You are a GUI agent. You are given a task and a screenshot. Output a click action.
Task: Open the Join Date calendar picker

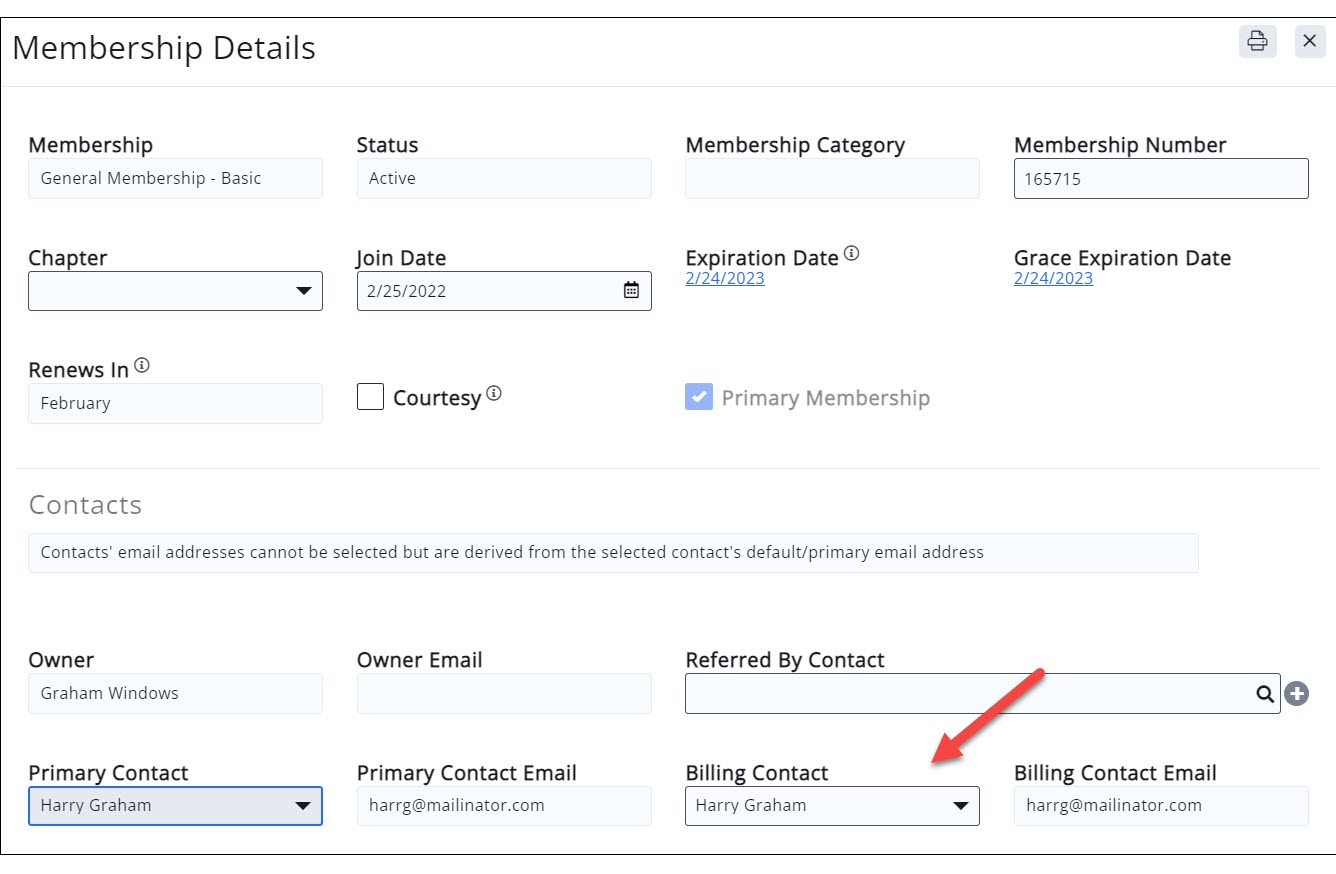[631, 291]
